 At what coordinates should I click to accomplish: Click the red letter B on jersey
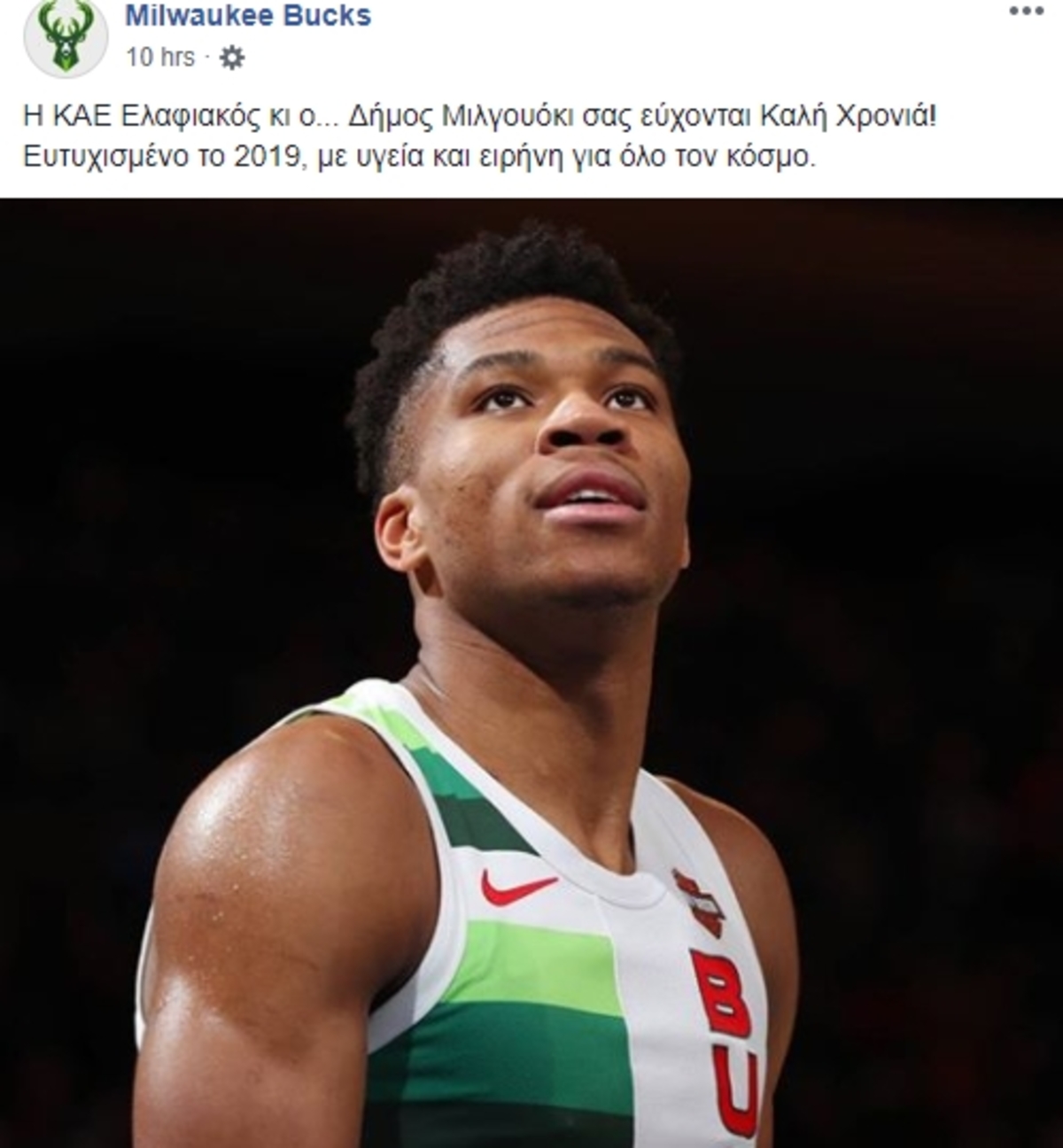coord(720,993)
